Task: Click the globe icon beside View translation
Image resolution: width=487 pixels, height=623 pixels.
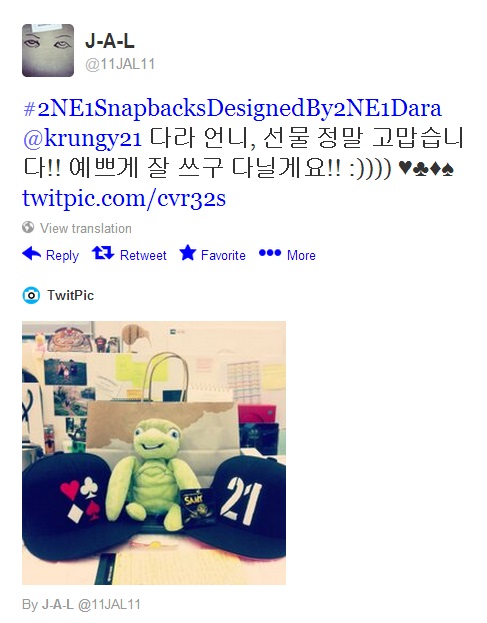Action: (x=28, y=227)
